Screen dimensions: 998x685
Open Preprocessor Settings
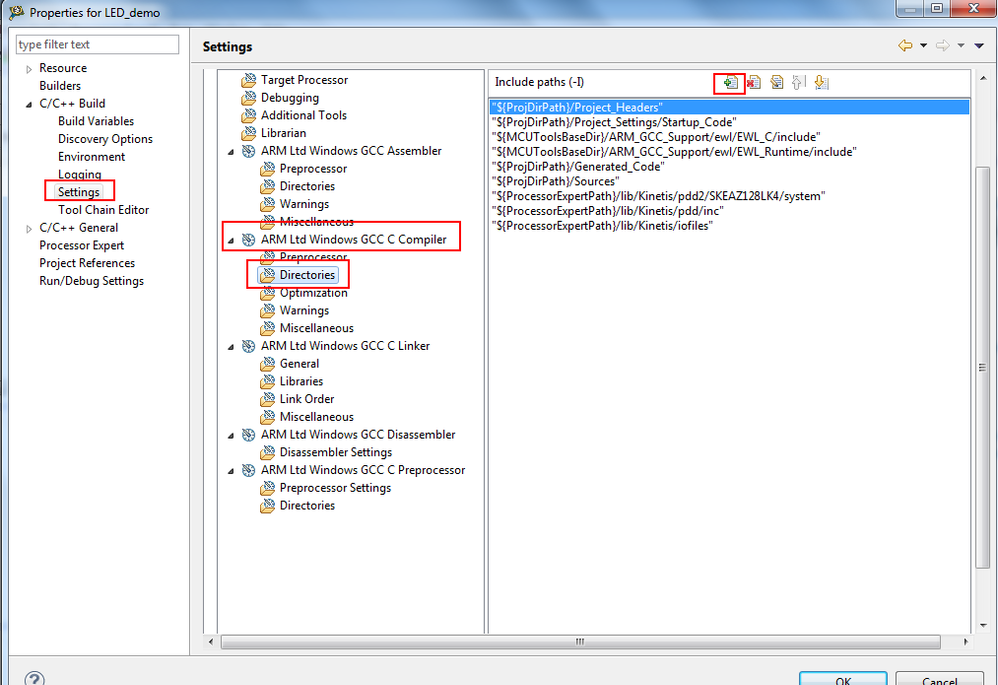335,488
